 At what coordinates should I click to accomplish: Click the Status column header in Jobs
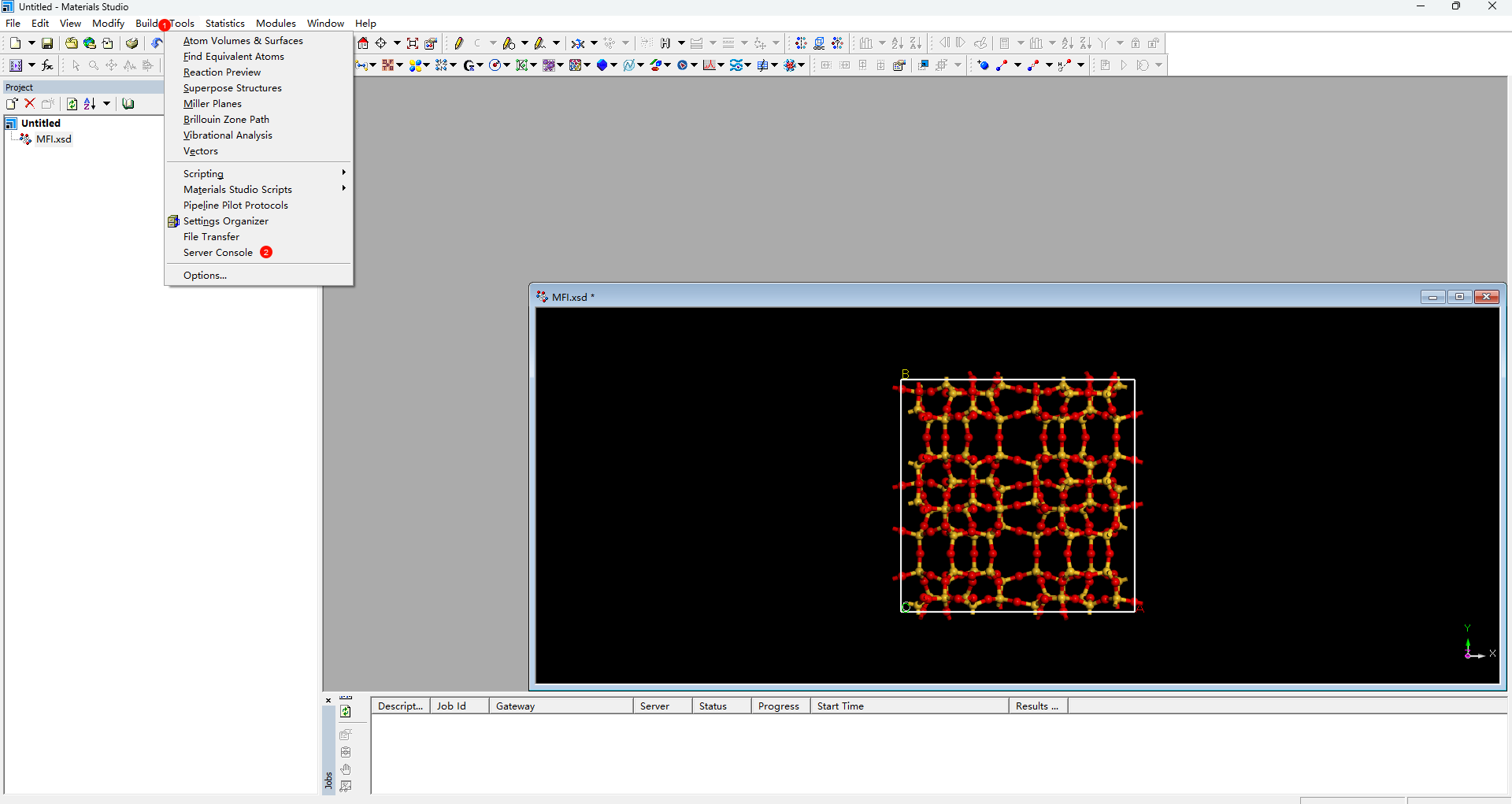(x=713, y=706)
